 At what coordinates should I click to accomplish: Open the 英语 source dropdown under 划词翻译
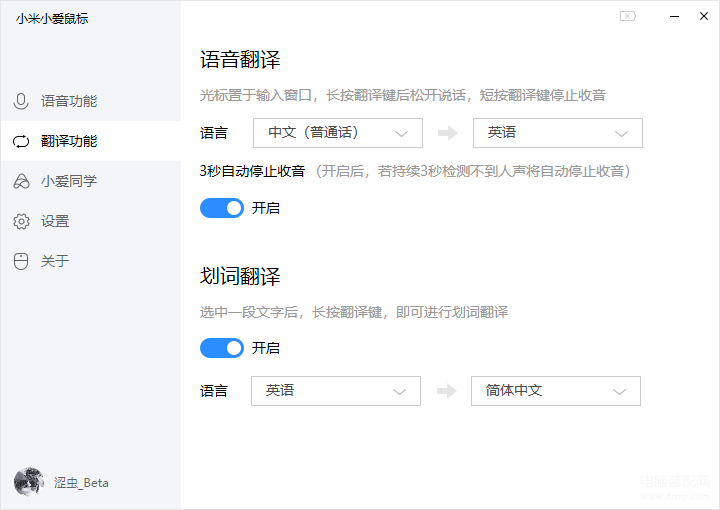[336, 391]
